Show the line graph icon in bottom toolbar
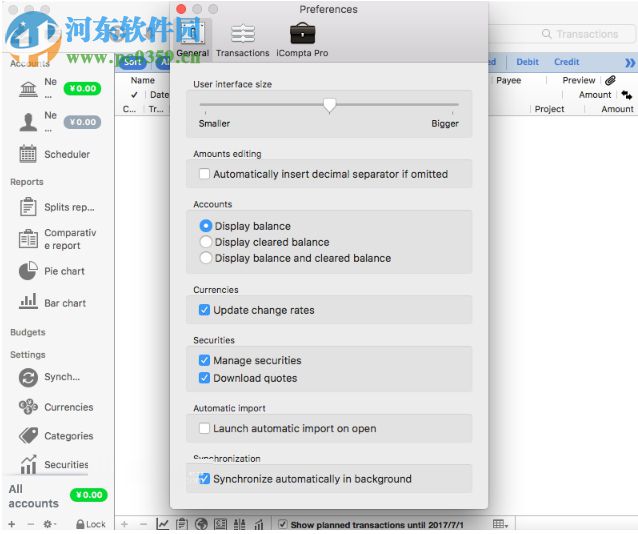The width and height of the screenshot is (638, 534). (163, 524)
